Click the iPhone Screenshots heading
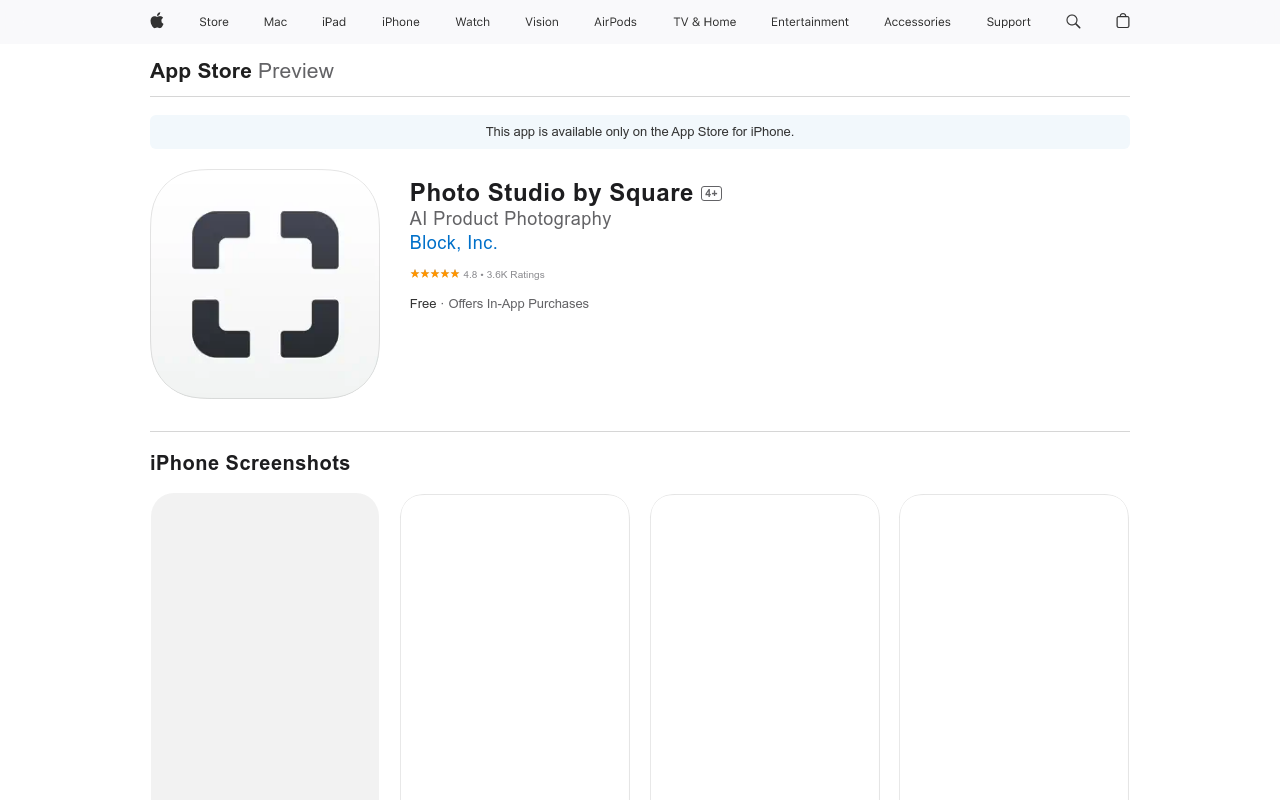 pos(250,463)
